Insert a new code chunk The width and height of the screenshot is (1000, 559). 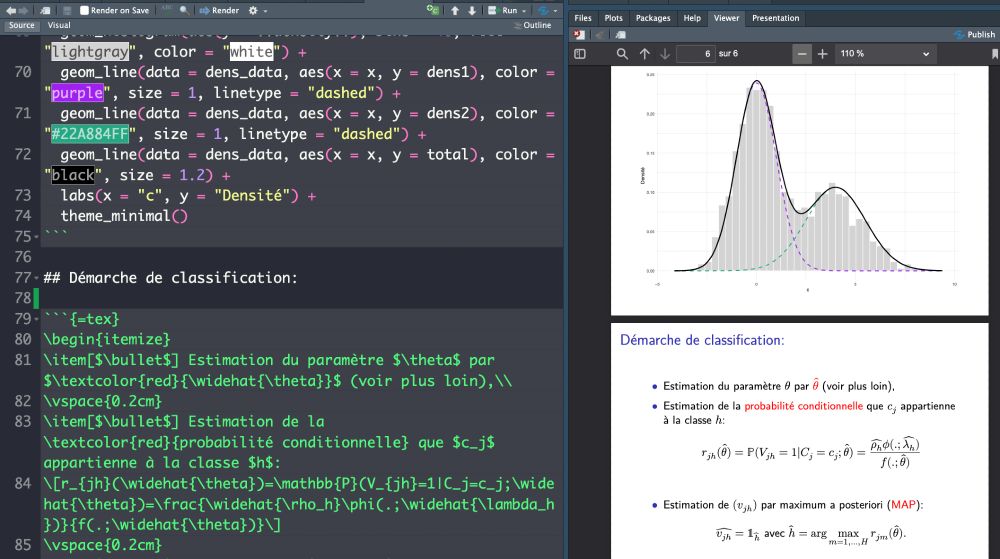pyautogui.click(x=432, y=10)
